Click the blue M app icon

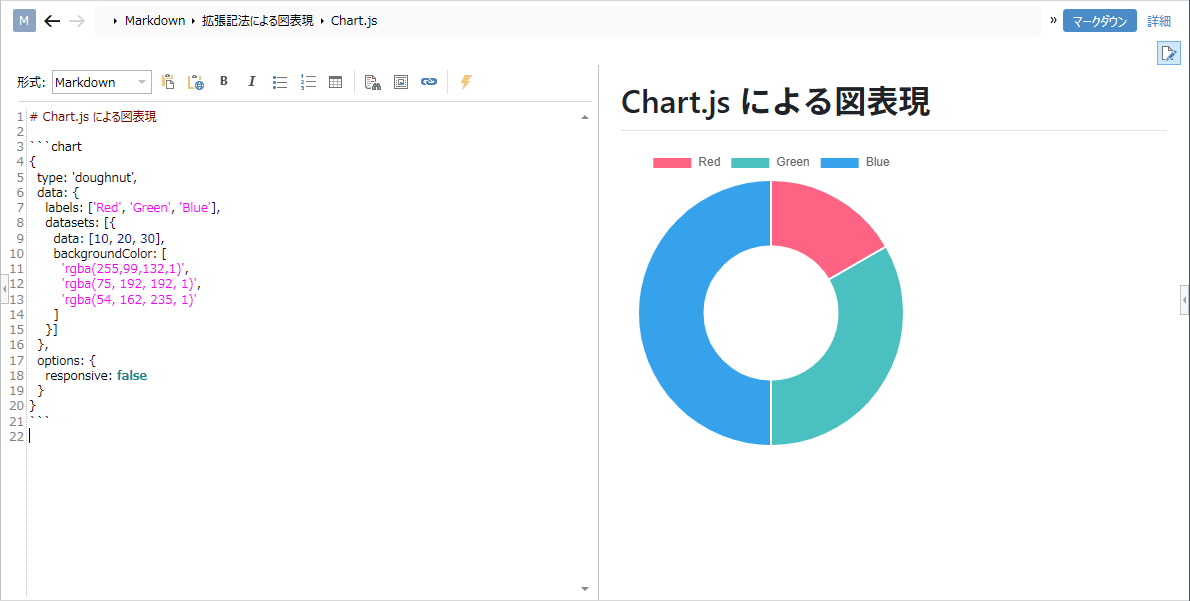tap(24, 20)
